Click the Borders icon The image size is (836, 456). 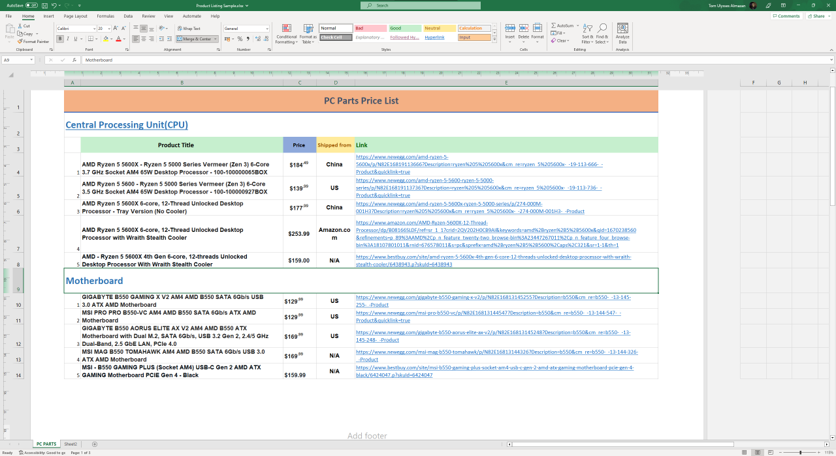pyautogui.click(x=90, y=39)
